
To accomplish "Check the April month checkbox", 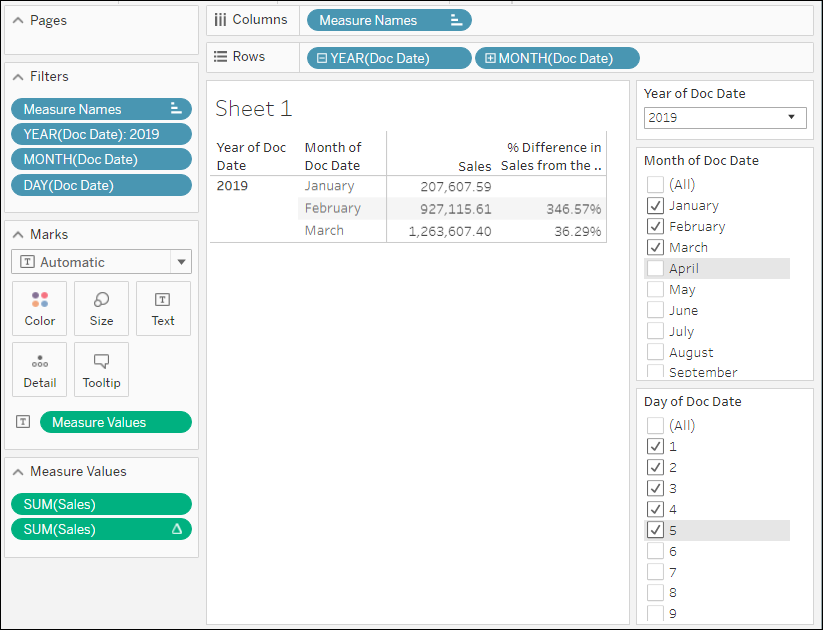I will [x=655, y=268].
